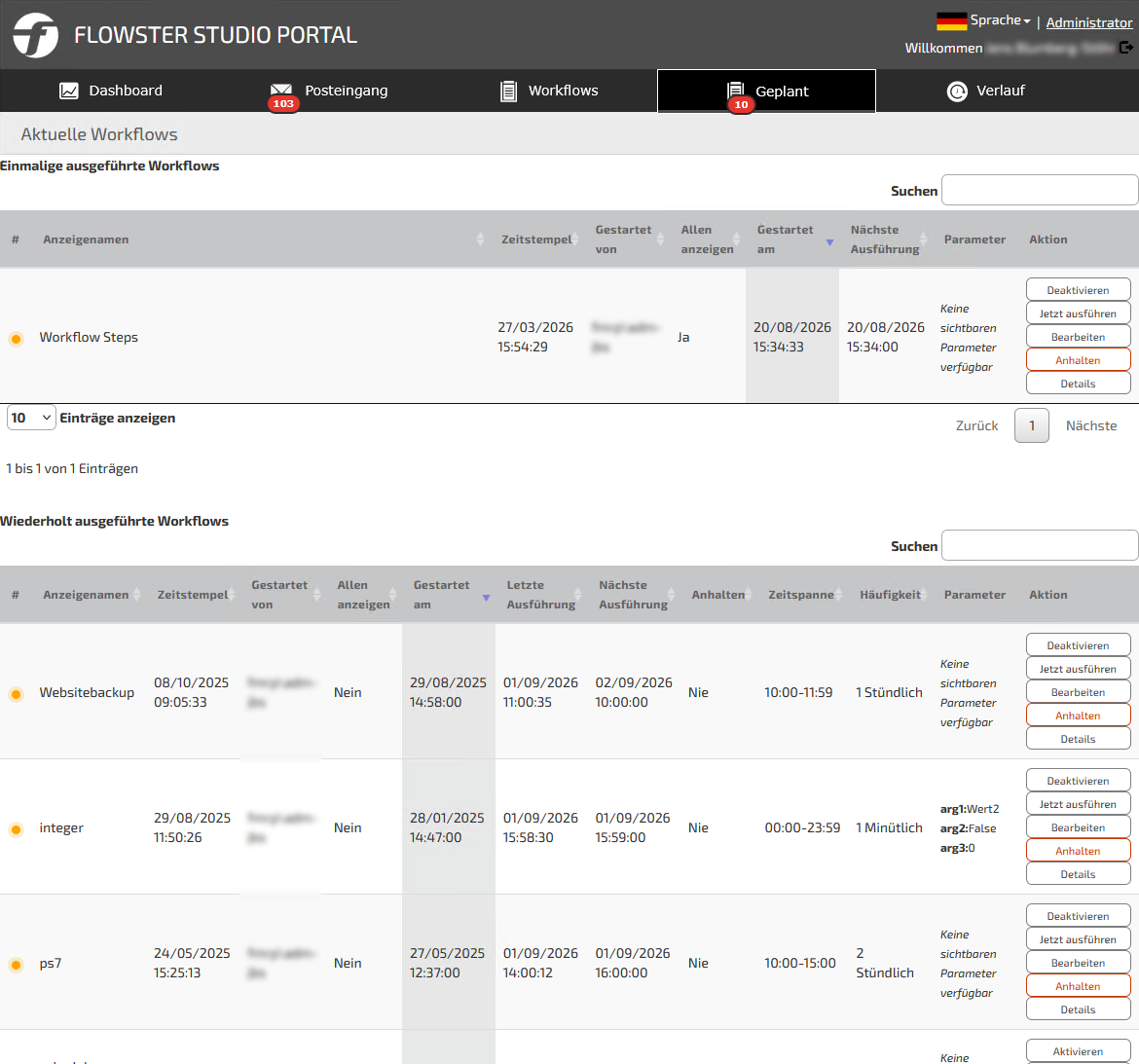Screen dimensions: 1139x1064
Task: Click Bearbeiten for ps7
Action: (1078, 962)
